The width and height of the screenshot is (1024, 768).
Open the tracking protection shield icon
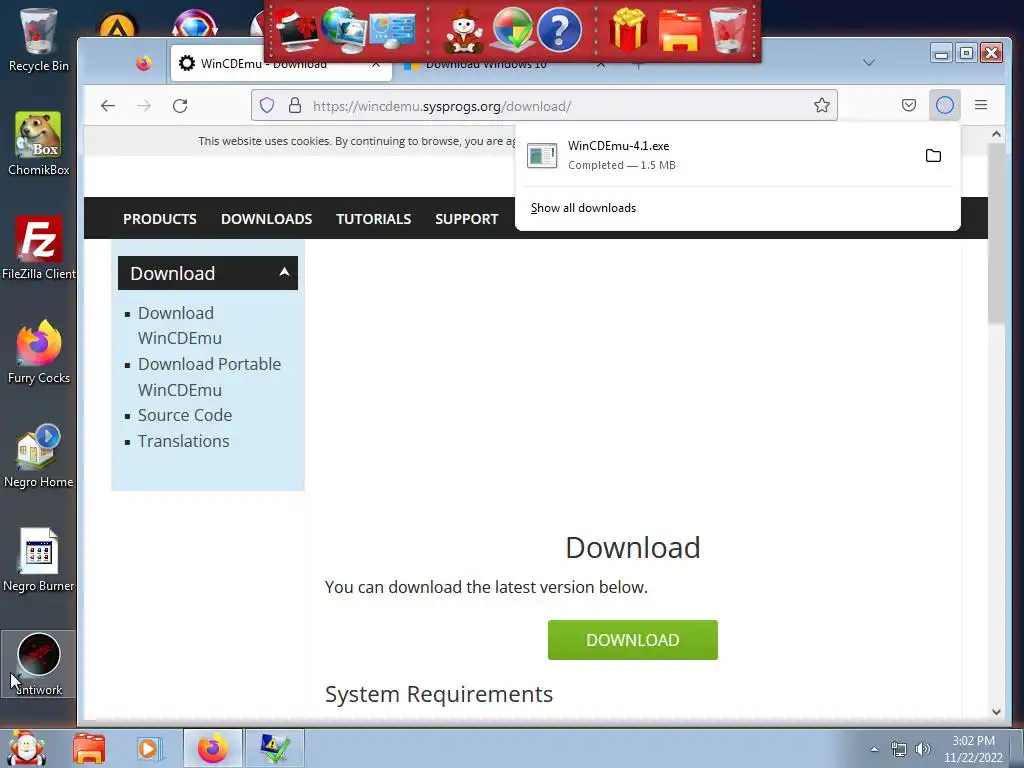pyautogui.click(x=267, y=105)
